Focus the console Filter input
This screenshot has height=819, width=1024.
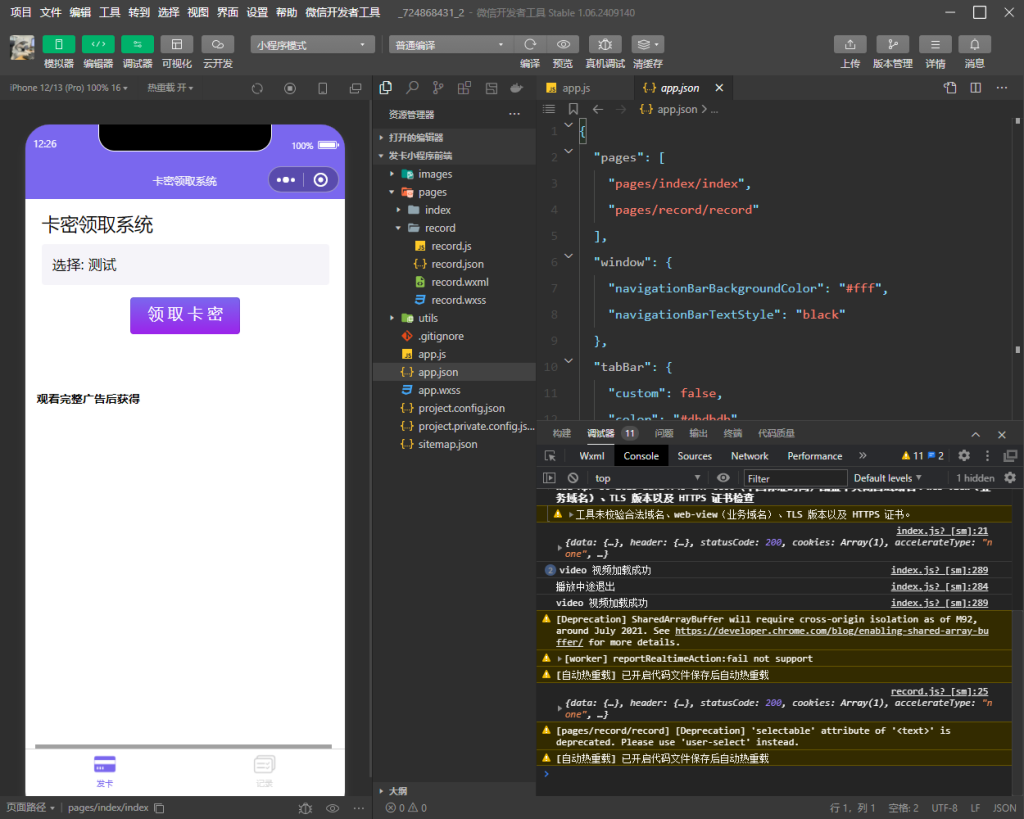coord(795,478)
